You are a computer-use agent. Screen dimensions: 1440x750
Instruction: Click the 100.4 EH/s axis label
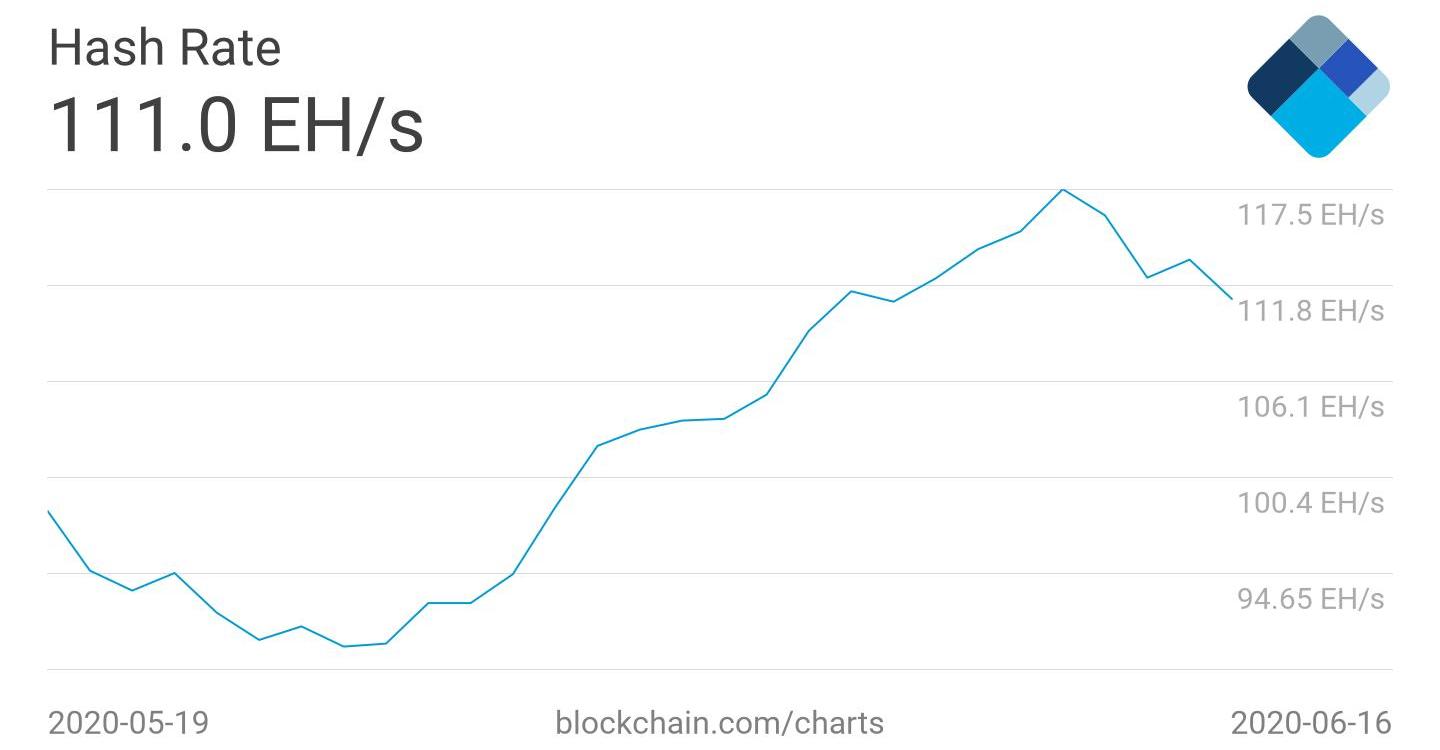(x=1311, y=503)
